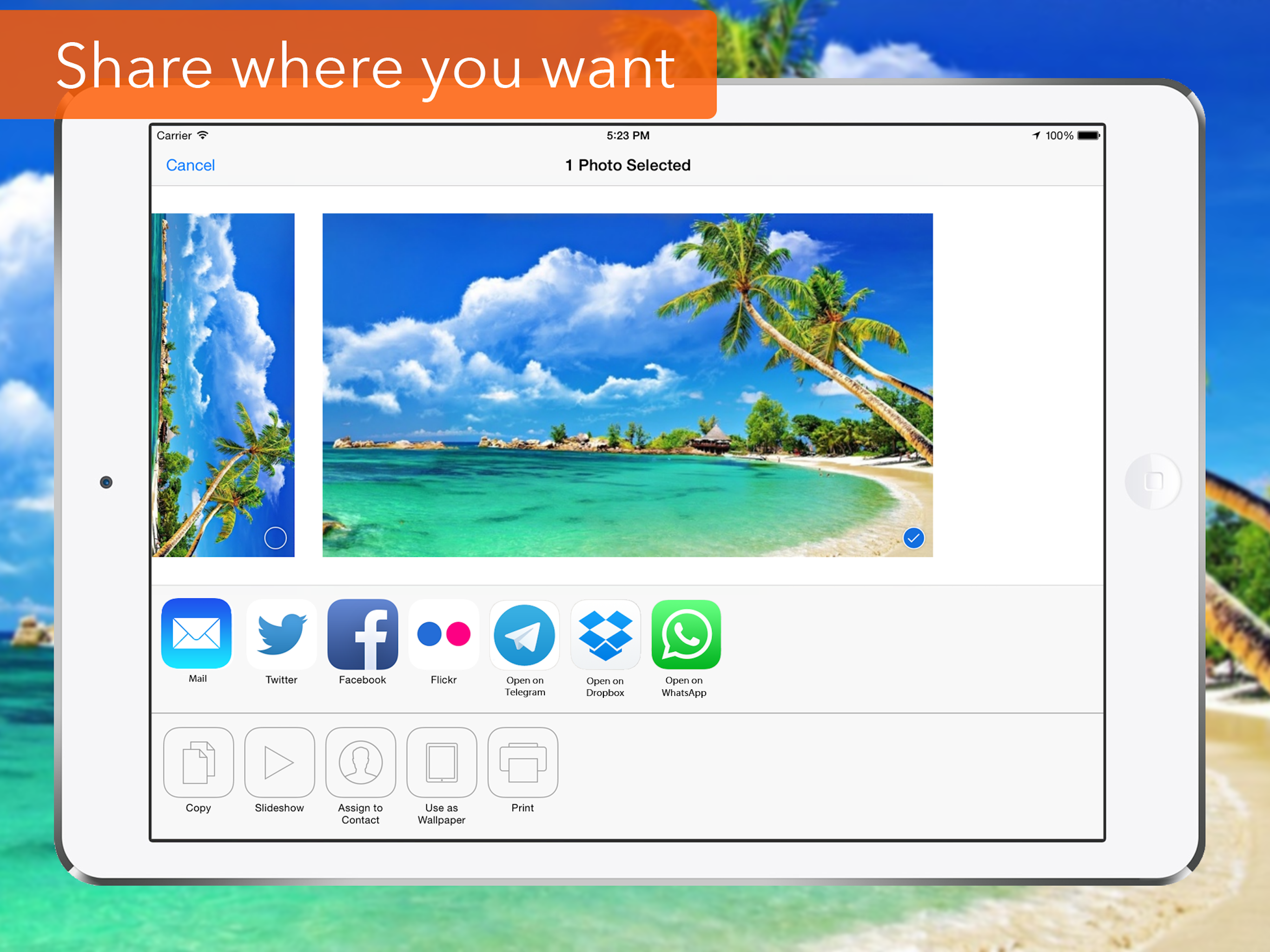Tap Use as Wallpaper action

pyautogui.click(x=442, y=762)
